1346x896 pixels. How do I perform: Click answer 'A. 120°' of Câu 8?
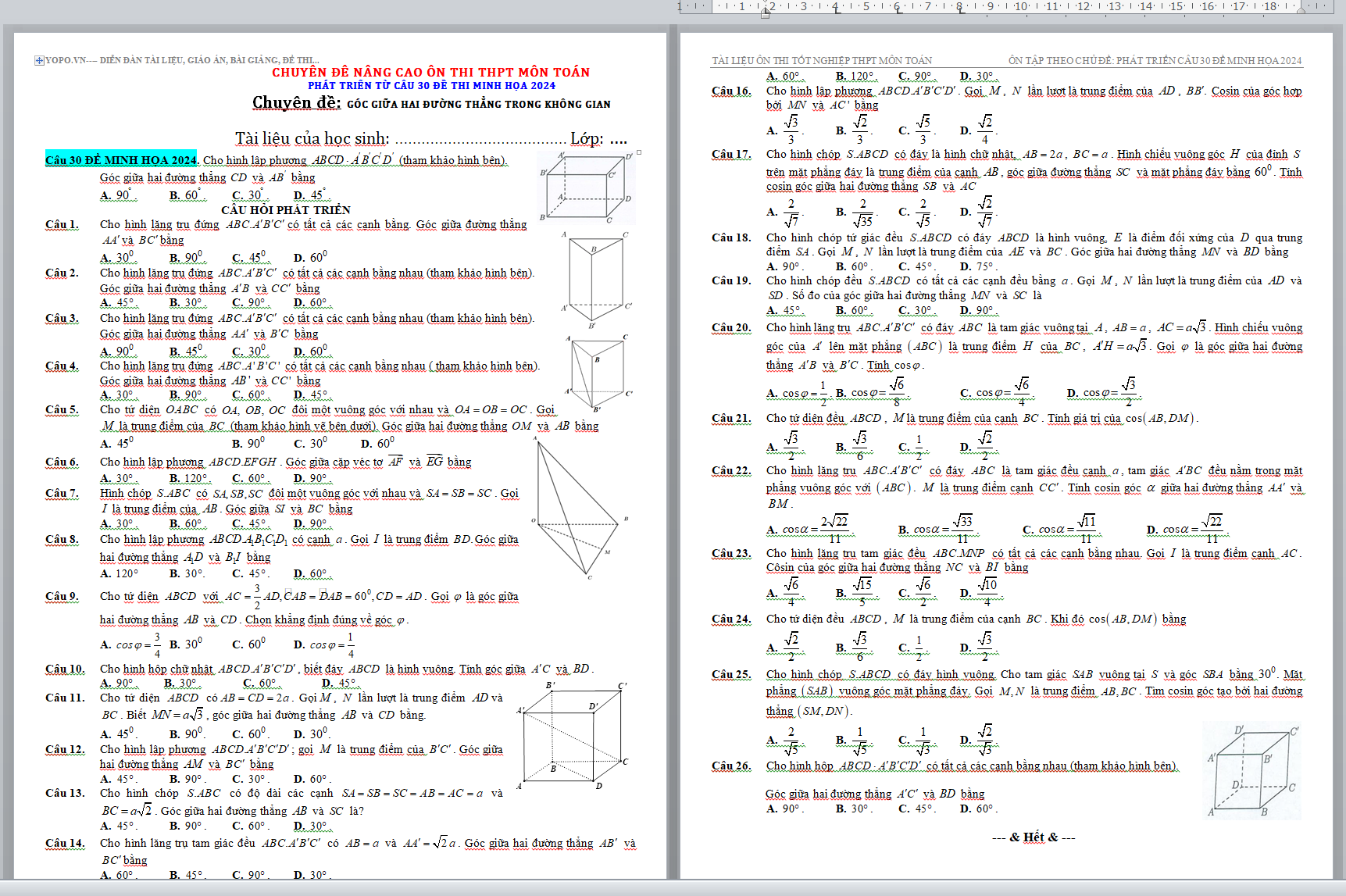120,573
